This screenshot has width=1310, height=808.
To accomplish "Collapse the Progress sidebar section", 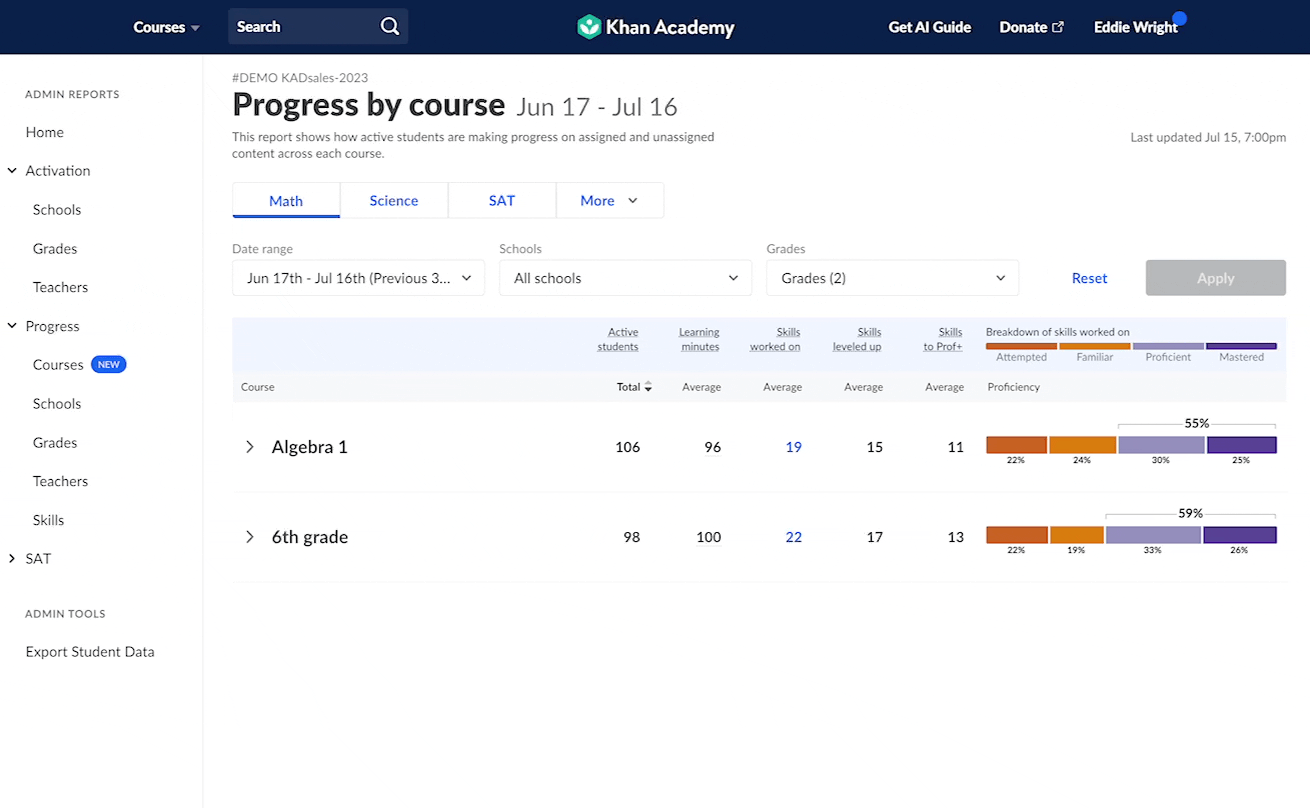I will pos(12,326).
